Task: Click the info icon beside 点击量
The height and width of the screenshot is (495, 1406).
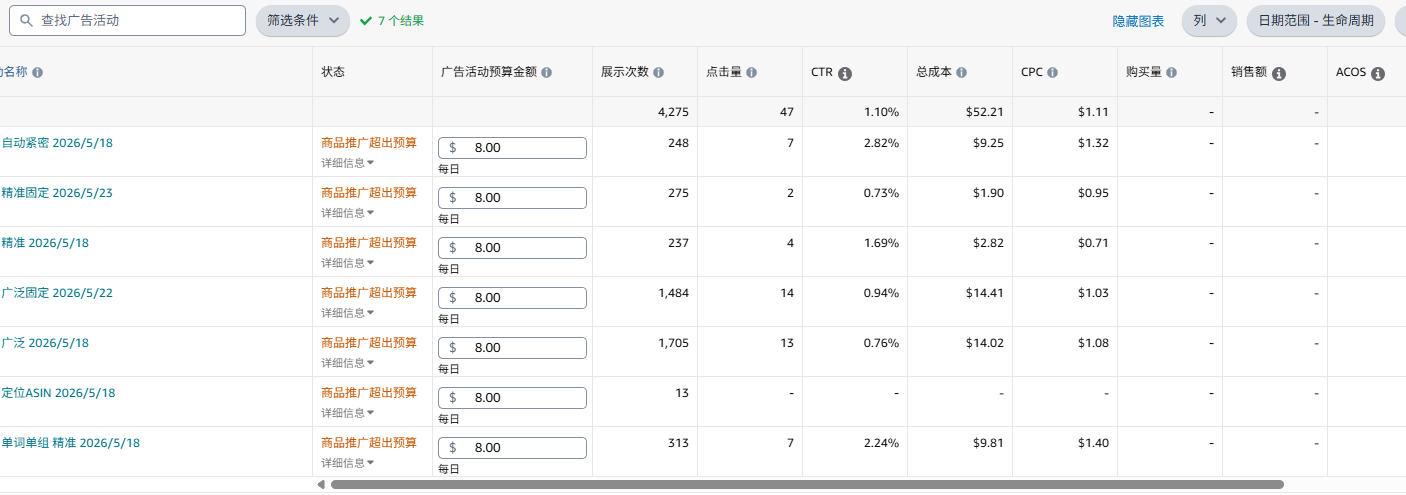Action: pos(751,73)
